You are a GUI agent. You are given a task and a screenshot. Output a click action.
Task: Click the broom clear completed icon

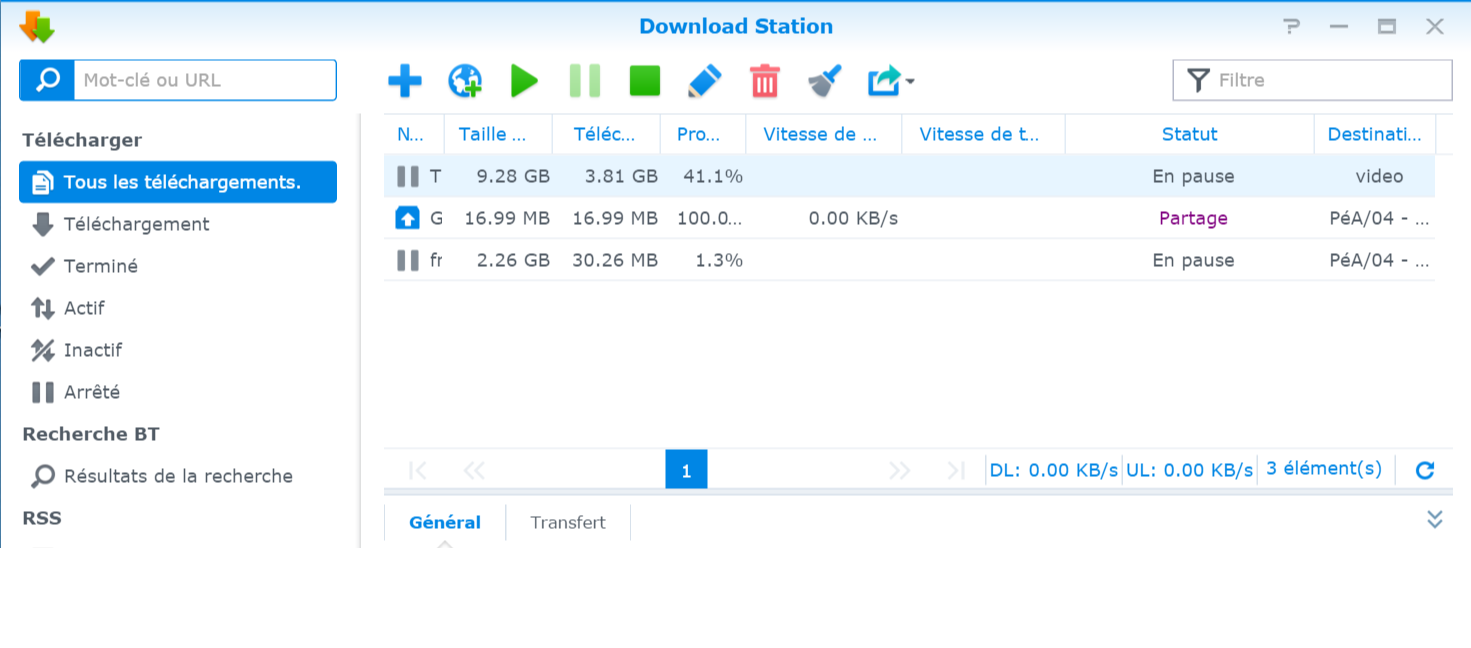(x=825, y=81)
